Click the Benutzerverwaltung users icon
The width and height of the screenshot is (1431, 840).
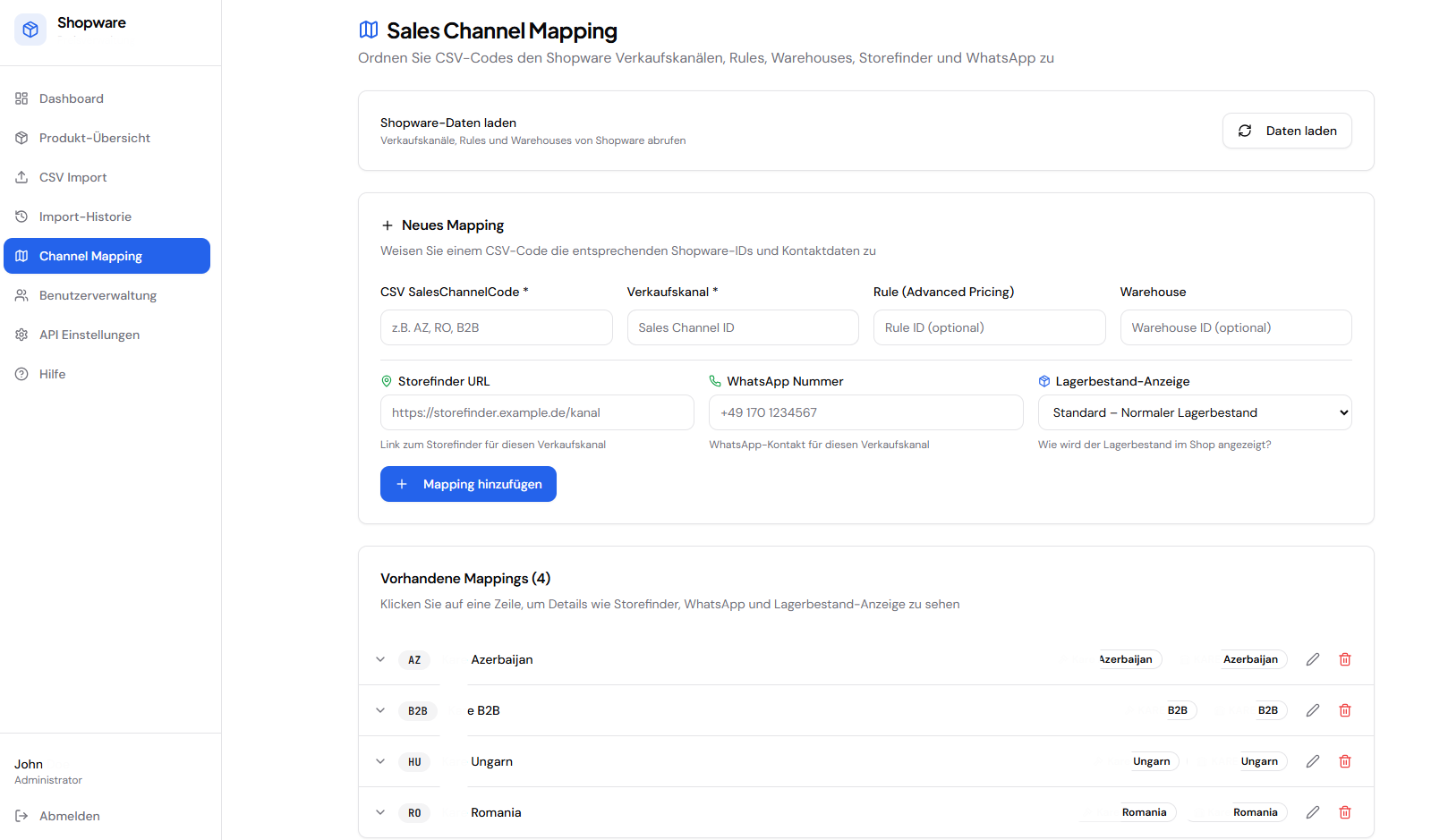pos(21,295)
